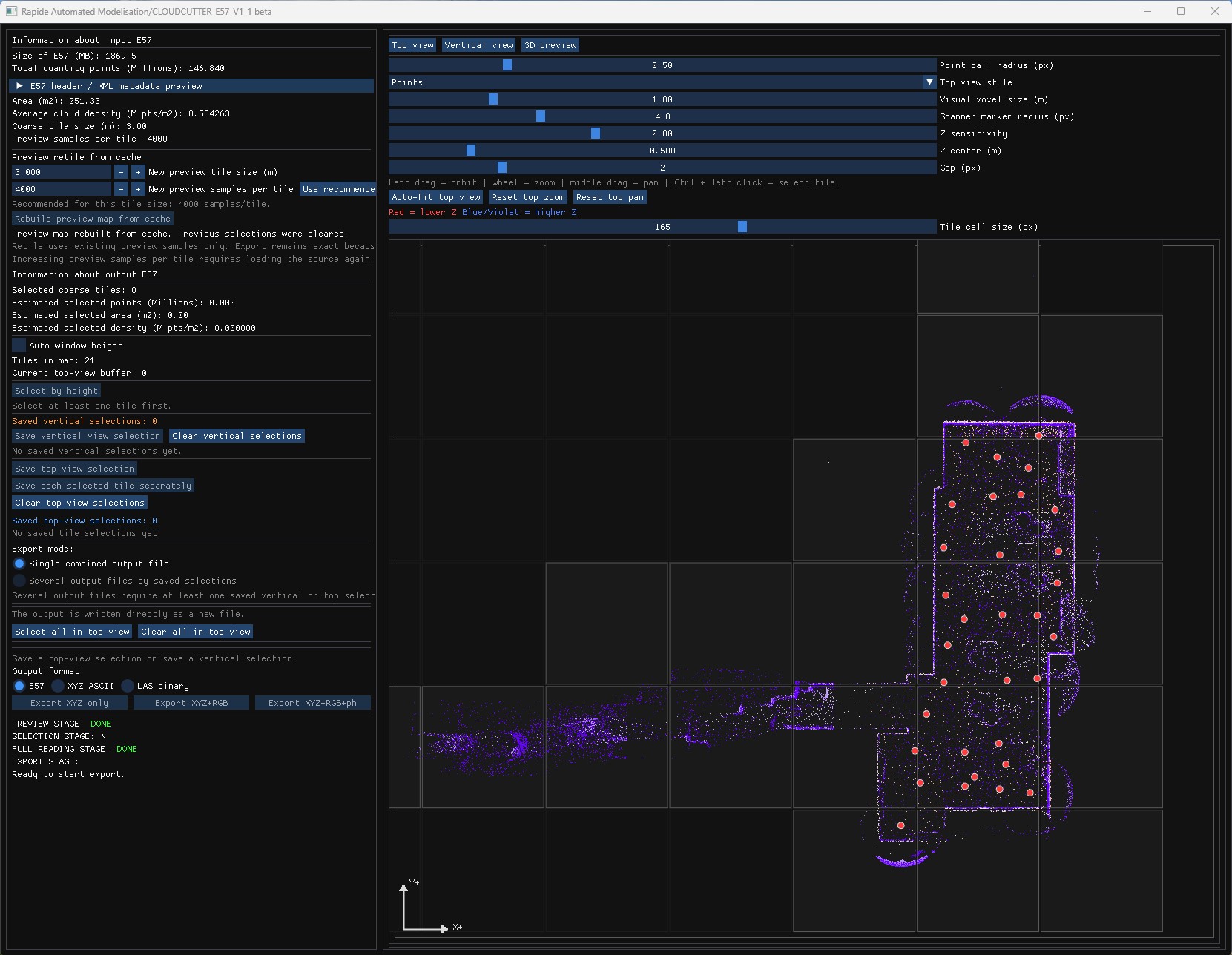This screenshot has height=955, width=1232.
Task: Click Clear vertical selections button
Action: (x=237, y=436)
